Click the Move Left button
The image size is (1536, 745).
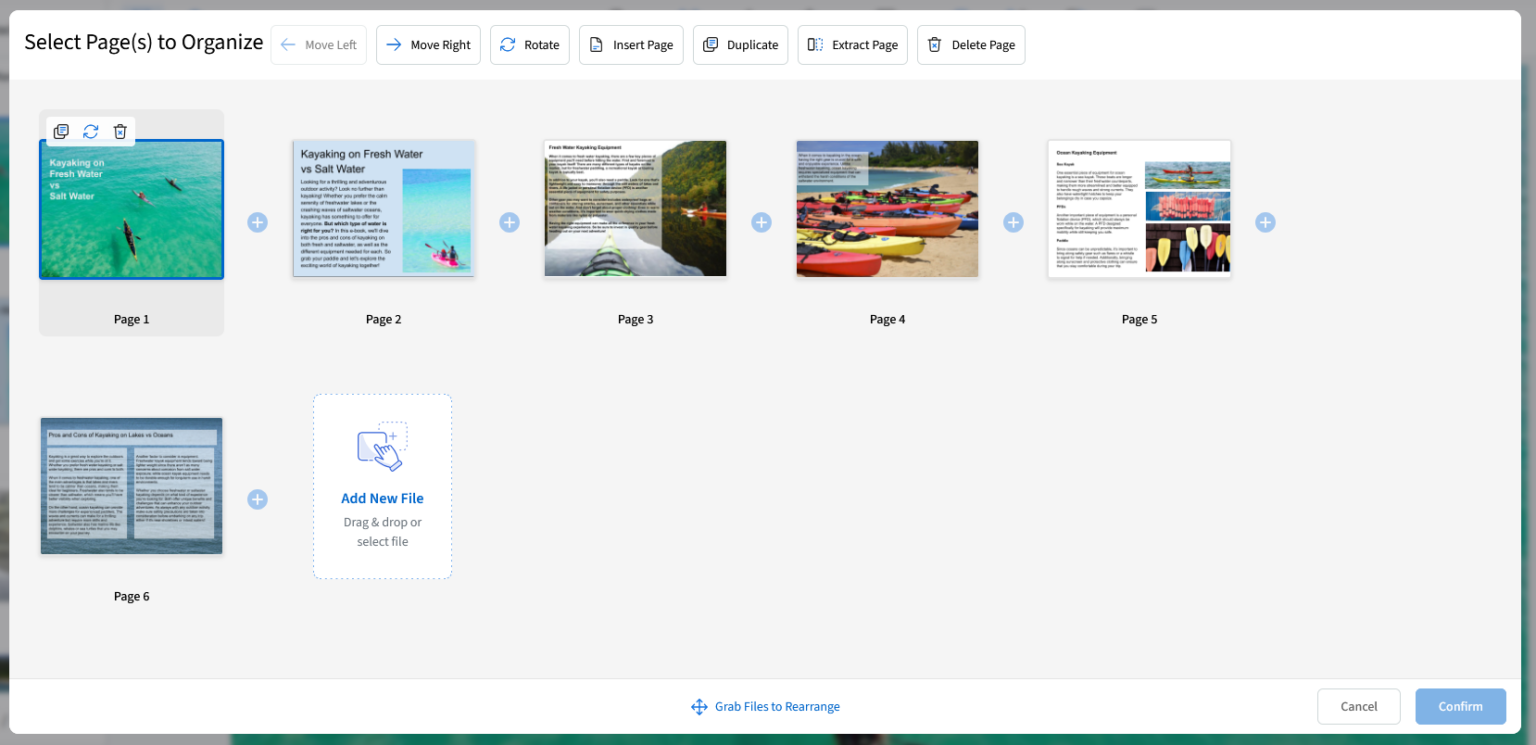pyautogui.click(x=318, y=45)
